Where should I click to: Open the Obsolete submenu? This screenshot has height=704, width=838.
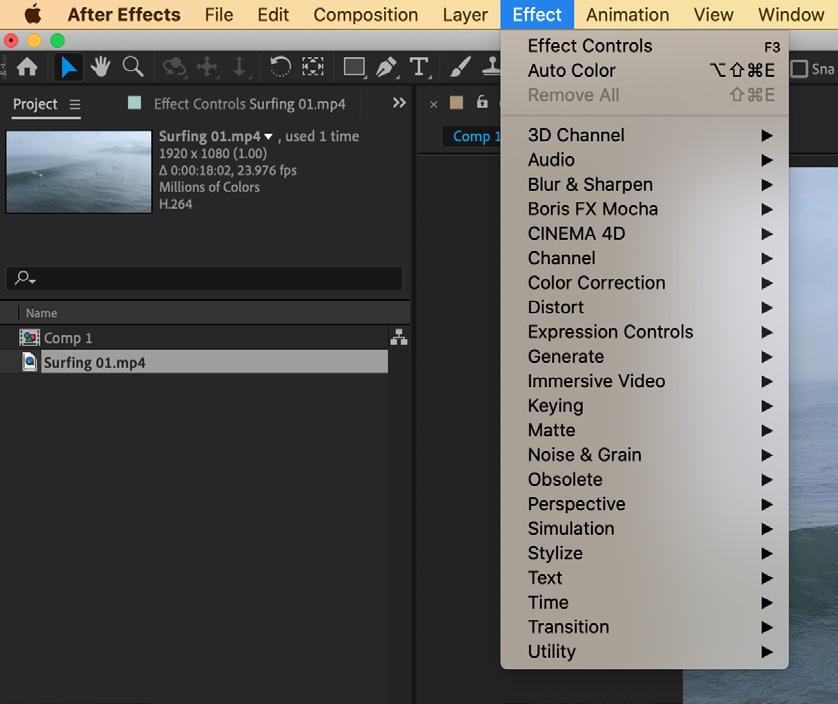645,479
